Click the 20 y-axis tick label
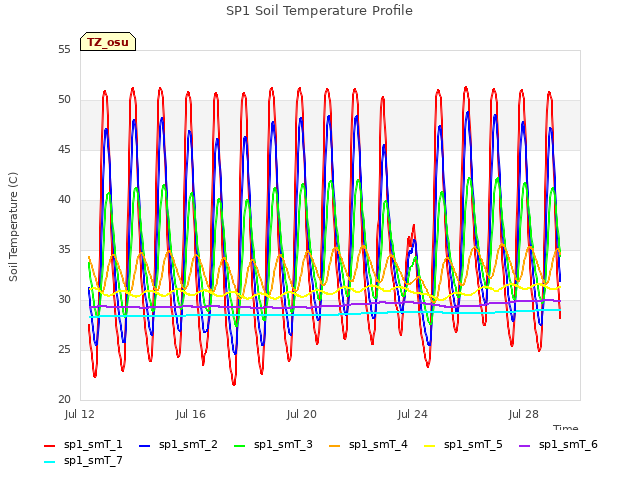This screenshot has width=640, height=480. click(64, 400)
